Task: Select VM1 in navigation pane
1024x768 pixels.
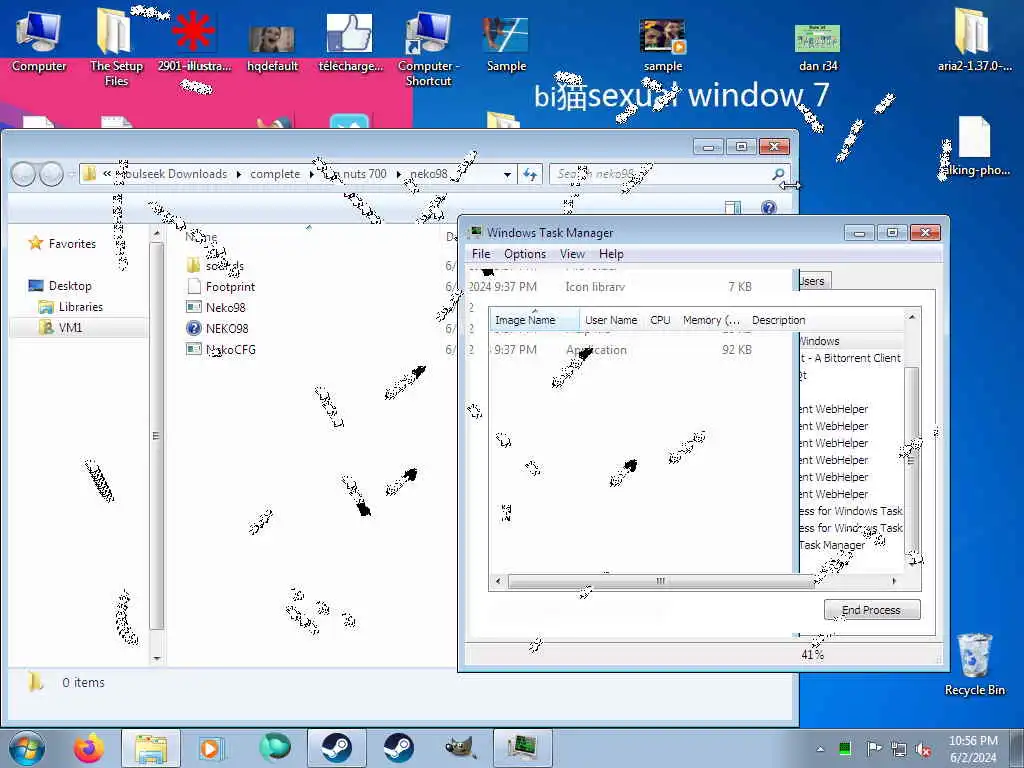Action: [x=70, y=328]
